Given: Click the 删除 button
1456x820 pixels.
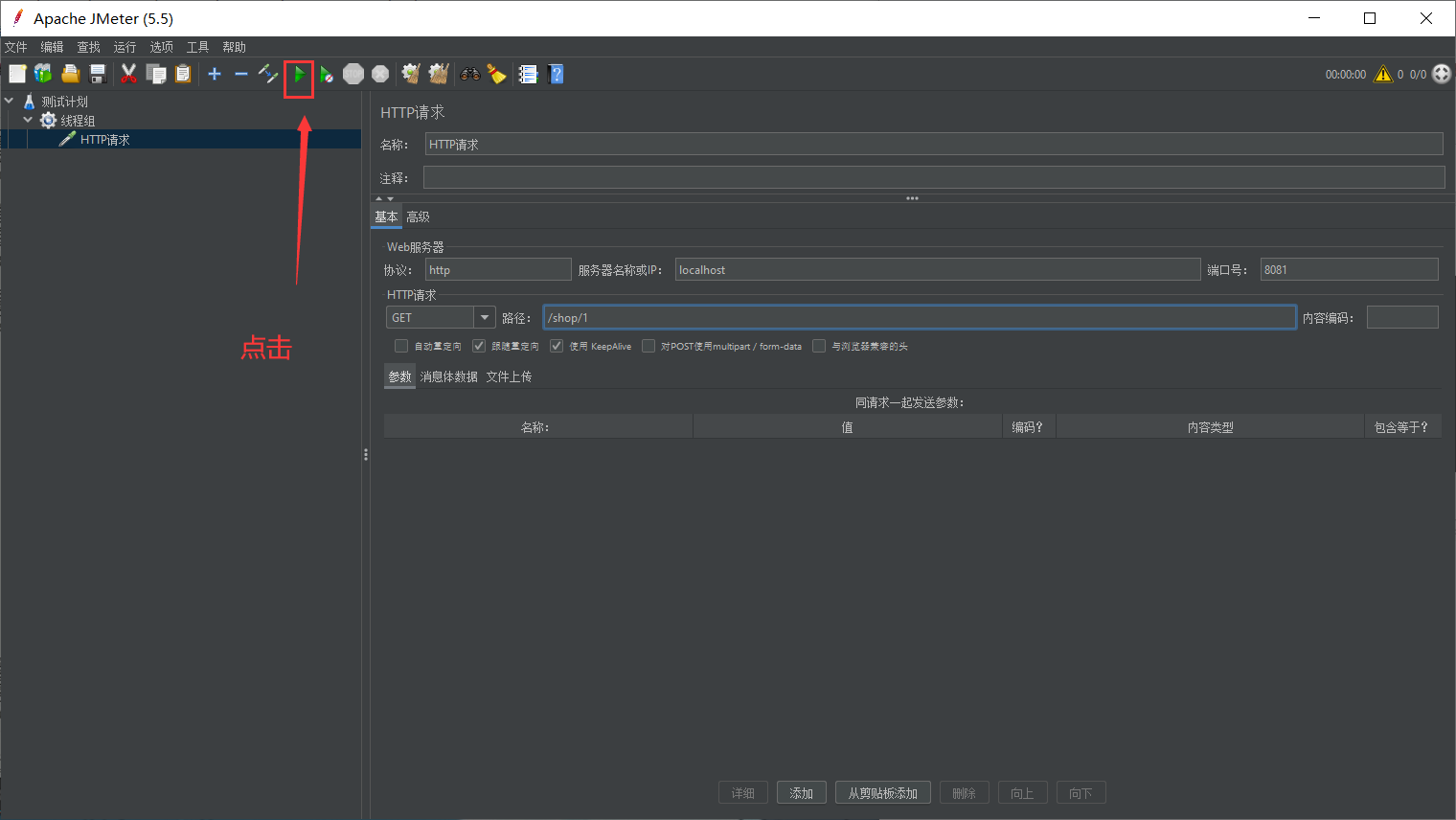Looking at the screenshot, I should coord(965,793).
